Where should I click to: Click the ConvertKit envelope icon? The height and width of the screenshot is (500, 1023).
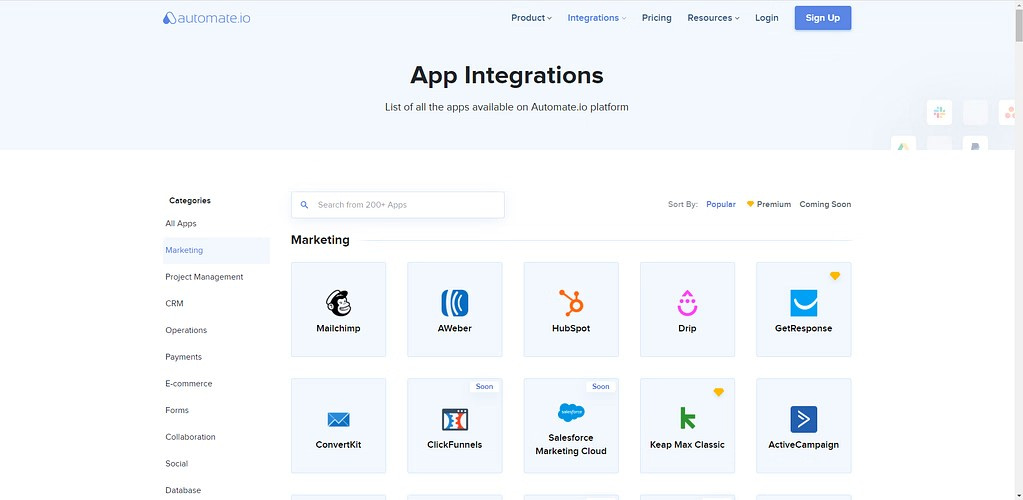tap(338, 419)
